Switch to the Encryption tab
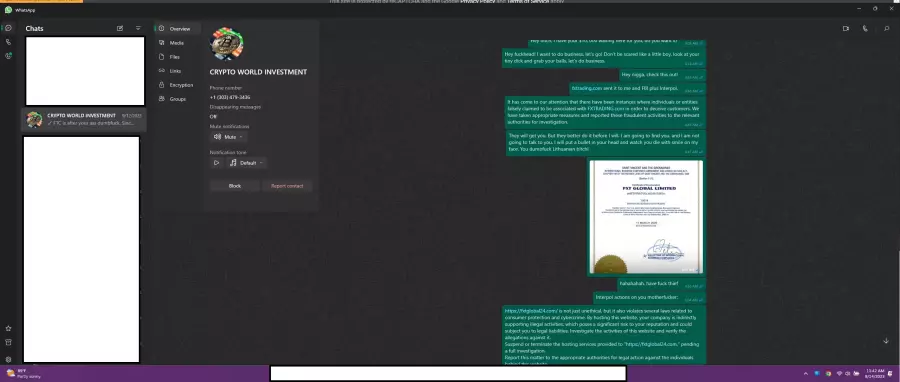 pos(177,85)
